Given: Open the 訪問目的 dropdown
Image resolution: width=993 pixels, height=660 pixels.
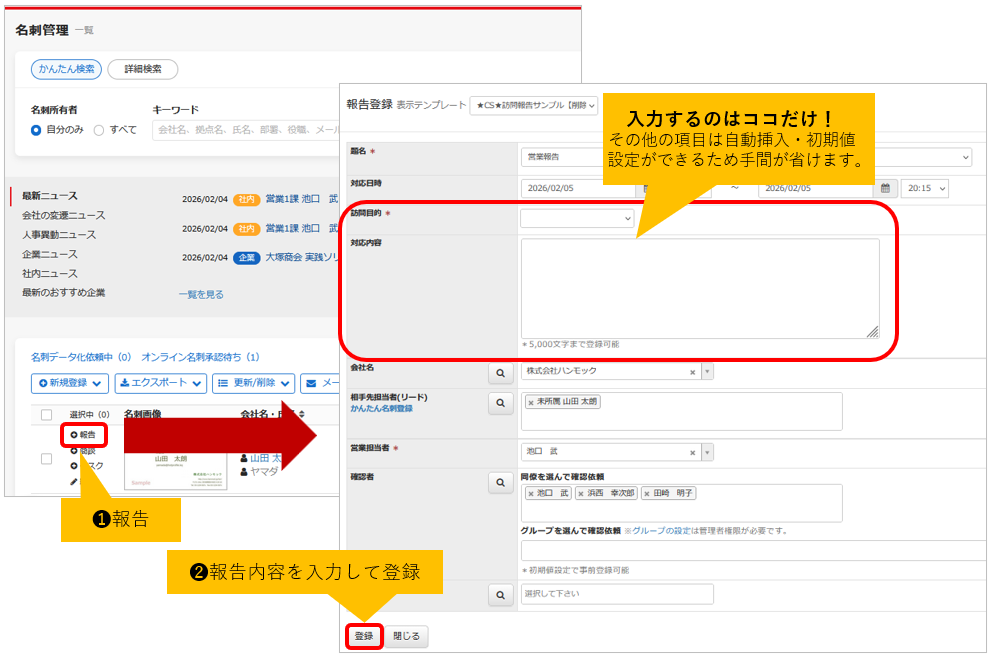Looking at the screenshot, I should pos(577,218).
